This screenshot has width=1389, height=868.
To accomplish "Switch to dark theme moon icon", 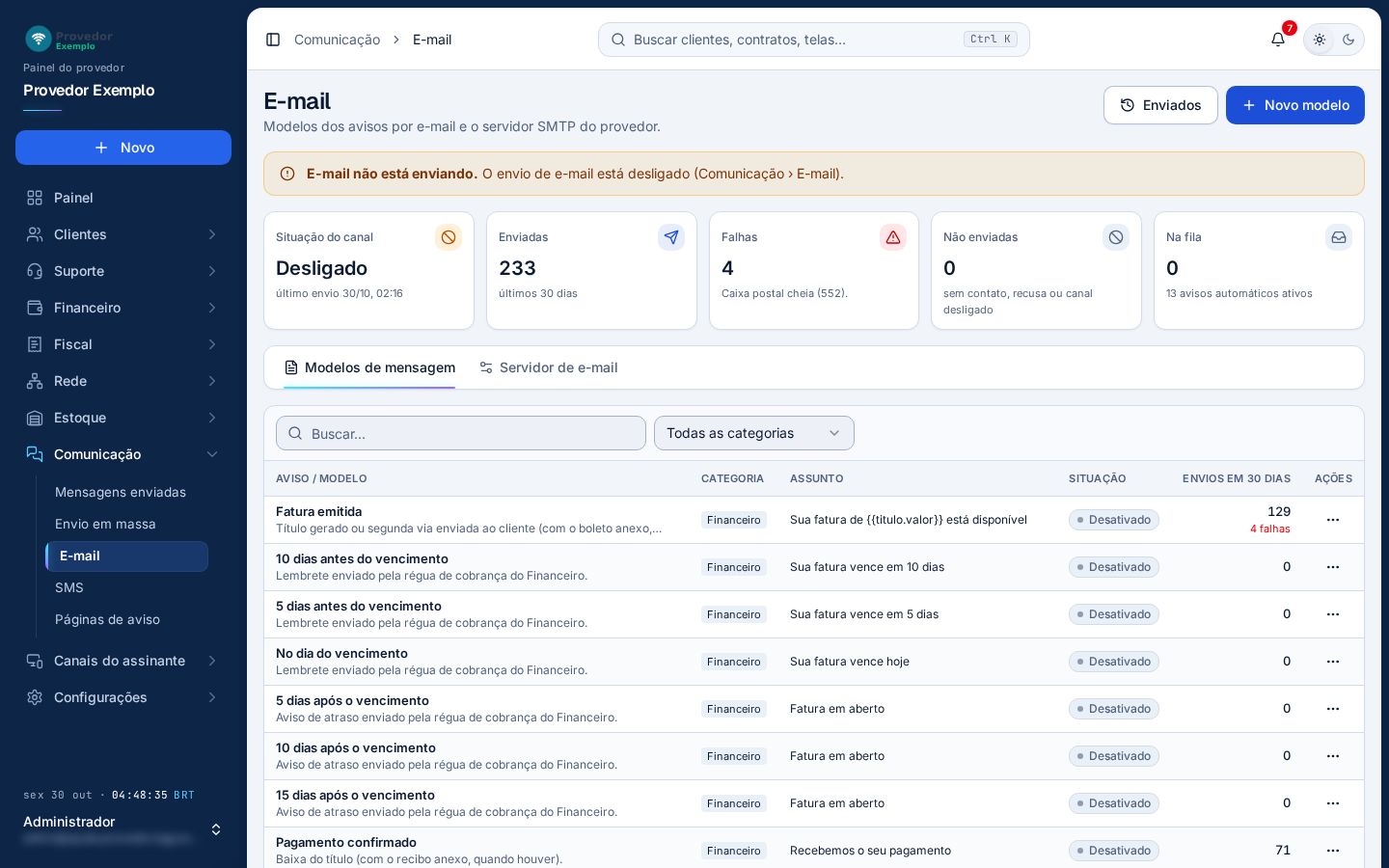I will click(1348, 40).
